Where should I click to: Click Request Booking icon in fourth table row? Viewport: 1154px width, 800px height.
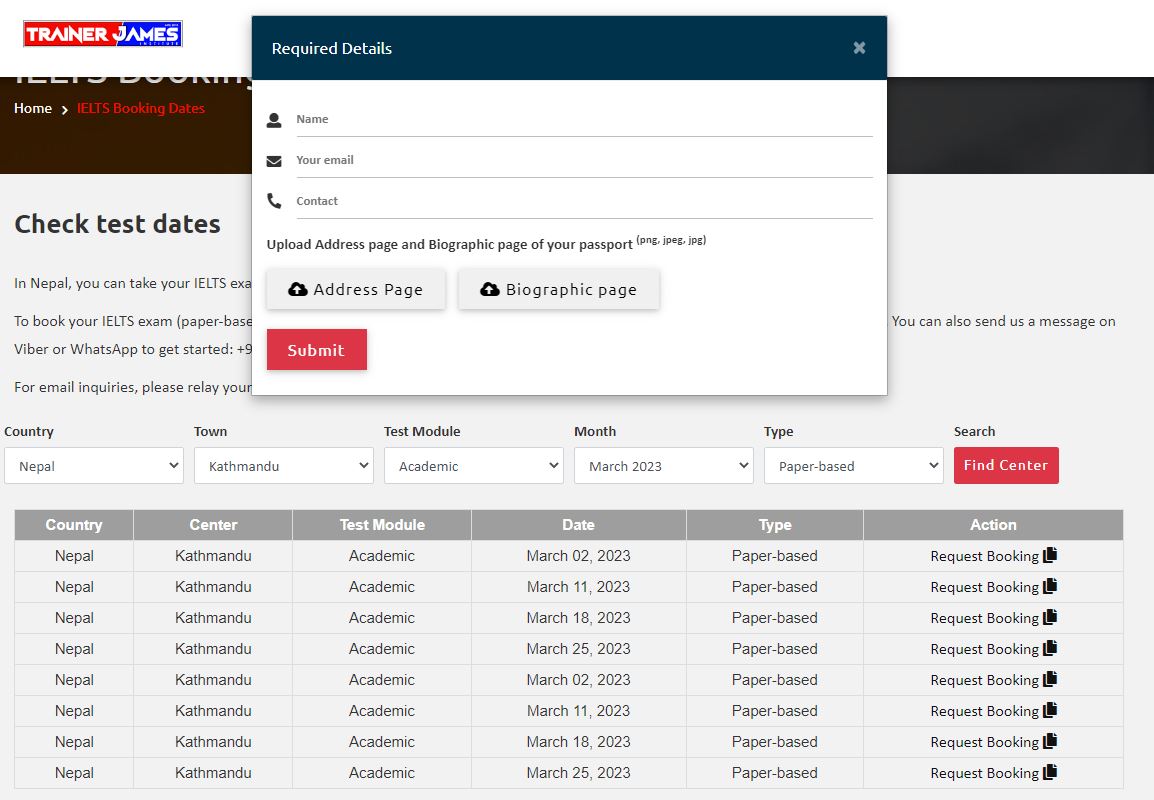pos(1050,648)
